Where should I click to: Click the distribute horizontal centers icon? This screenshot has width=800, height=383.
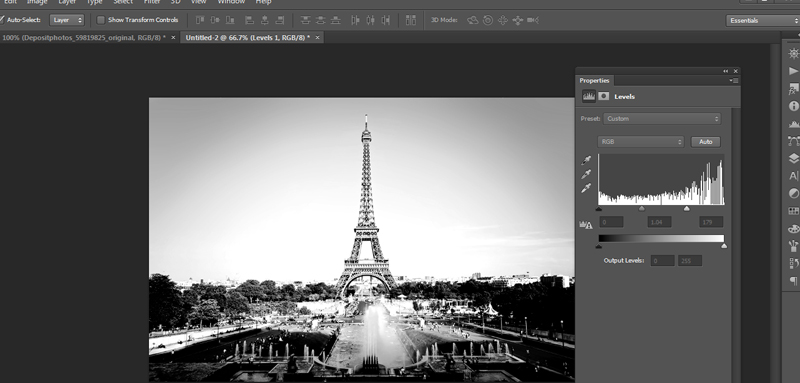tap(370, 20)
